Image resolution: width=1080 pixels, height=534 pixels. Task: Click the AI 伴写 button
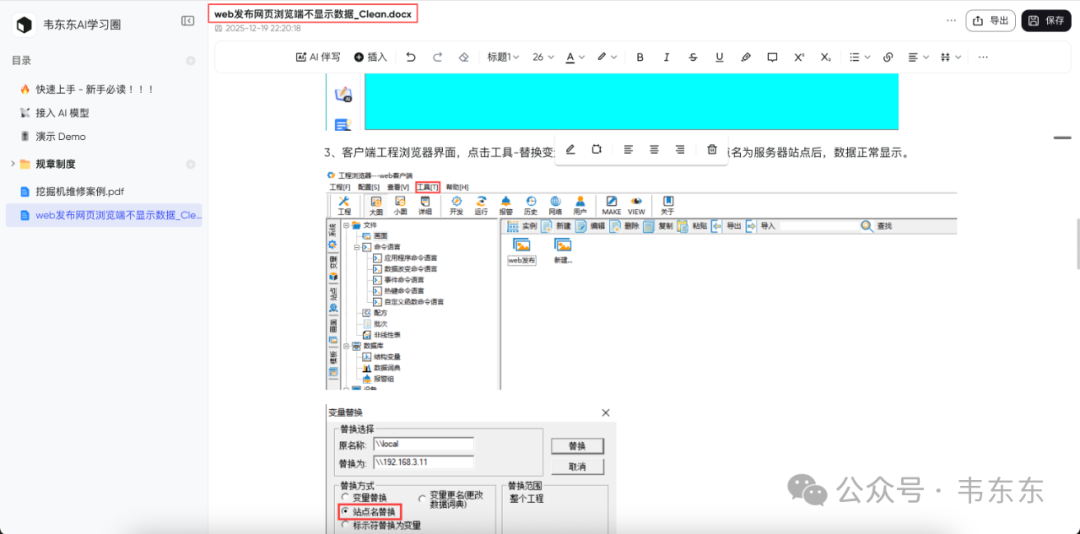pyautogui.click(x=318, y=57)
